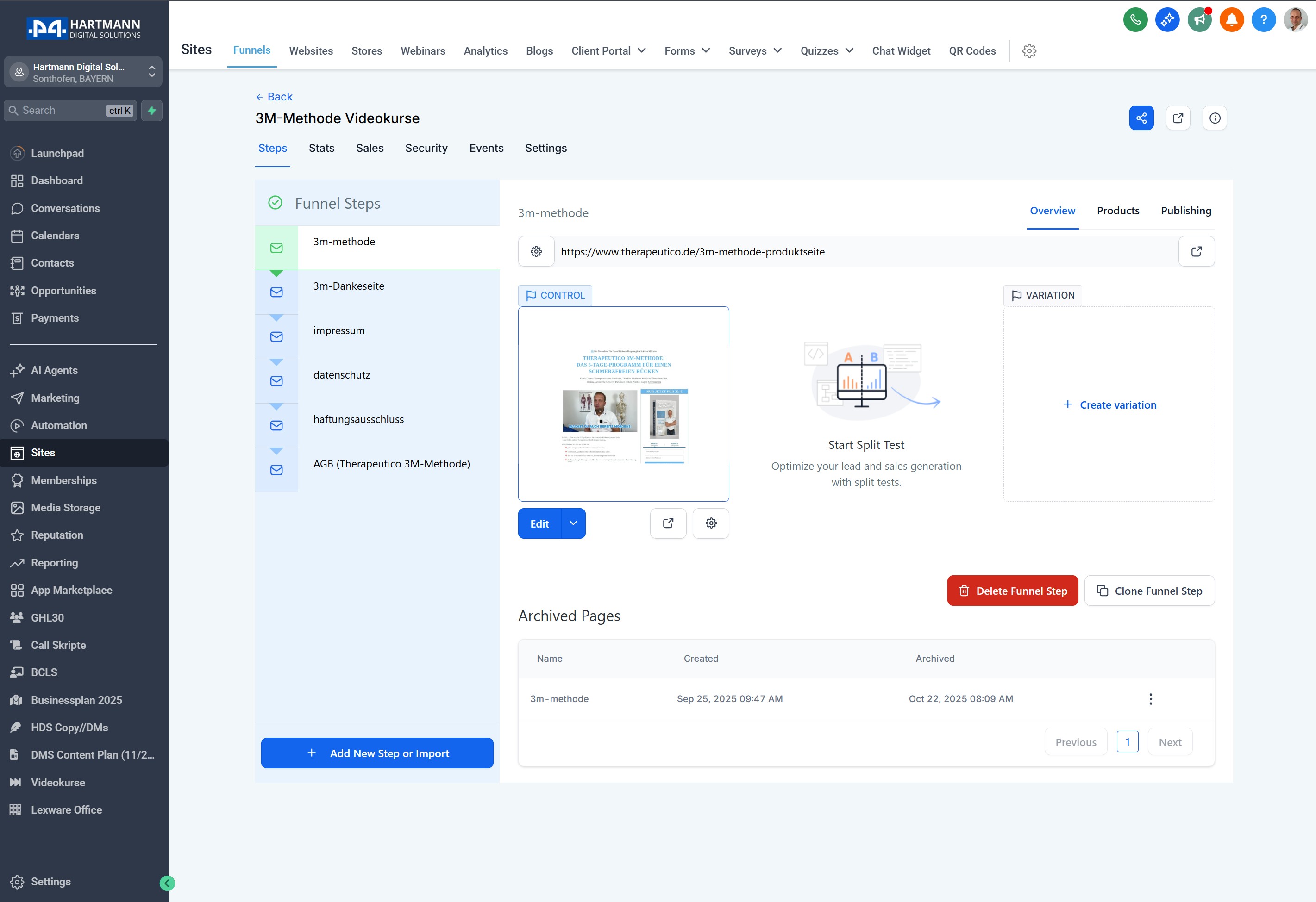This screenshot has height=902, width=1316.
Task: Open the account switcher Hartmann Digital Sol...
Action: (x=83, y=72)
